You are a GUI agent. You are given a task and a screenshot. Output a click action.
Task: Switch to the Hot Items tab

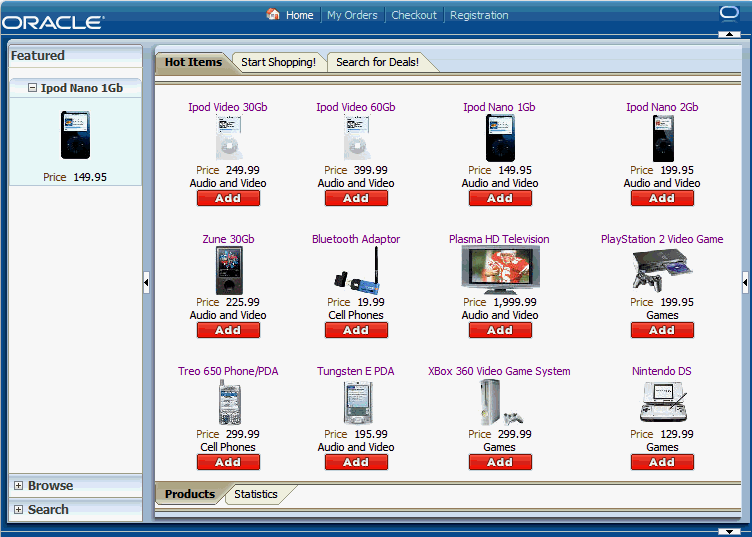coord(193,62)
